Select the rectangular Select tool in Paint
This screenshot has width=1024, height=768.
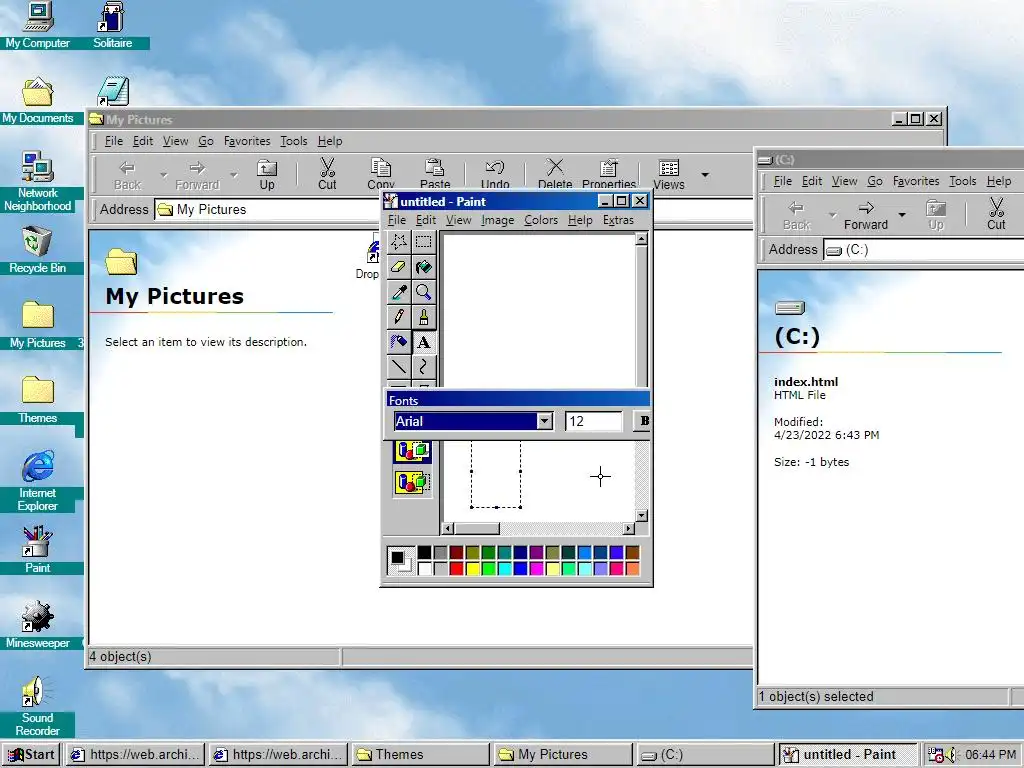[x=424, y=242]
